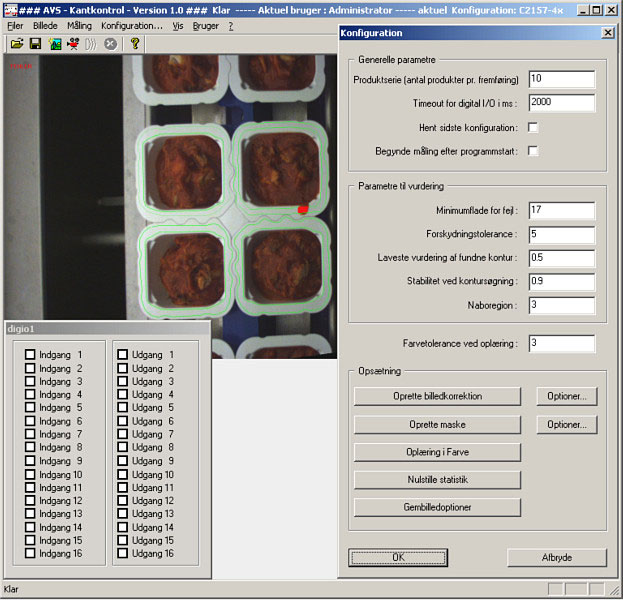Click the Minimumflade for fejl field
The image size is (623, 600).
pyautogui.click(x=562, y=211)
